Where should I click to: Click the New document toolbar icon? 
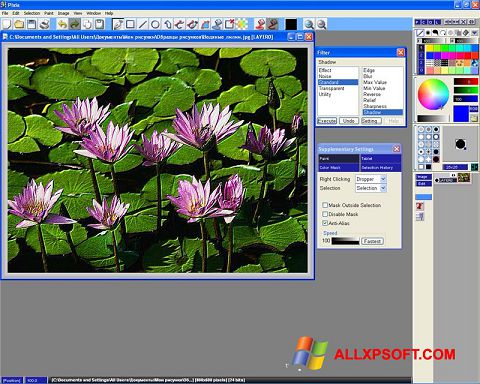pyautogui.click(x=7, y=24)
